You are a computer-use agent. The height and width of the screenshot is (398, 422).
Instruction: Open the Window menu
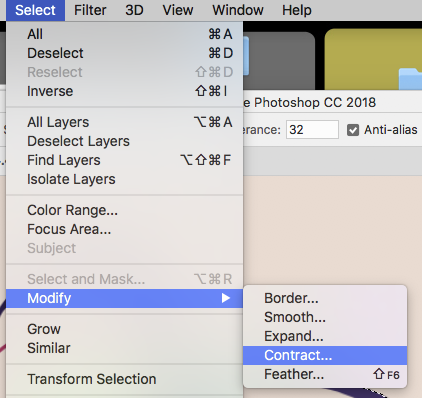(x=238, y=10)
